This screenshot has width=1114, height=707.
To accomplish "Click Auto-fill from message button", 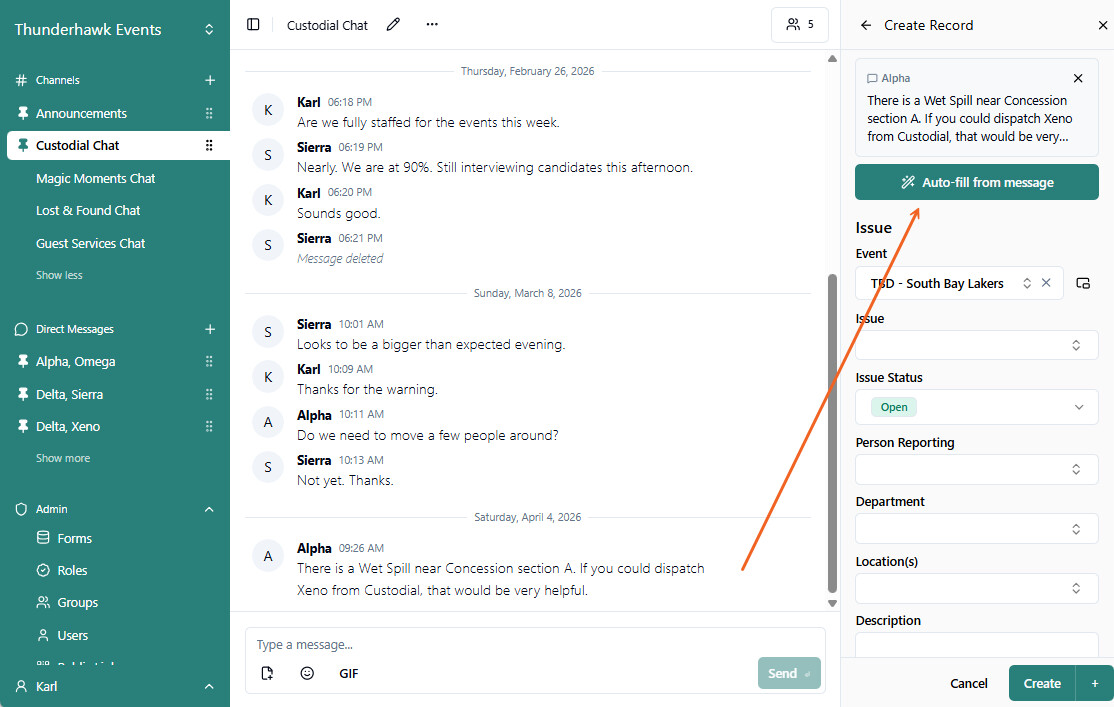I will pos(977,182).
